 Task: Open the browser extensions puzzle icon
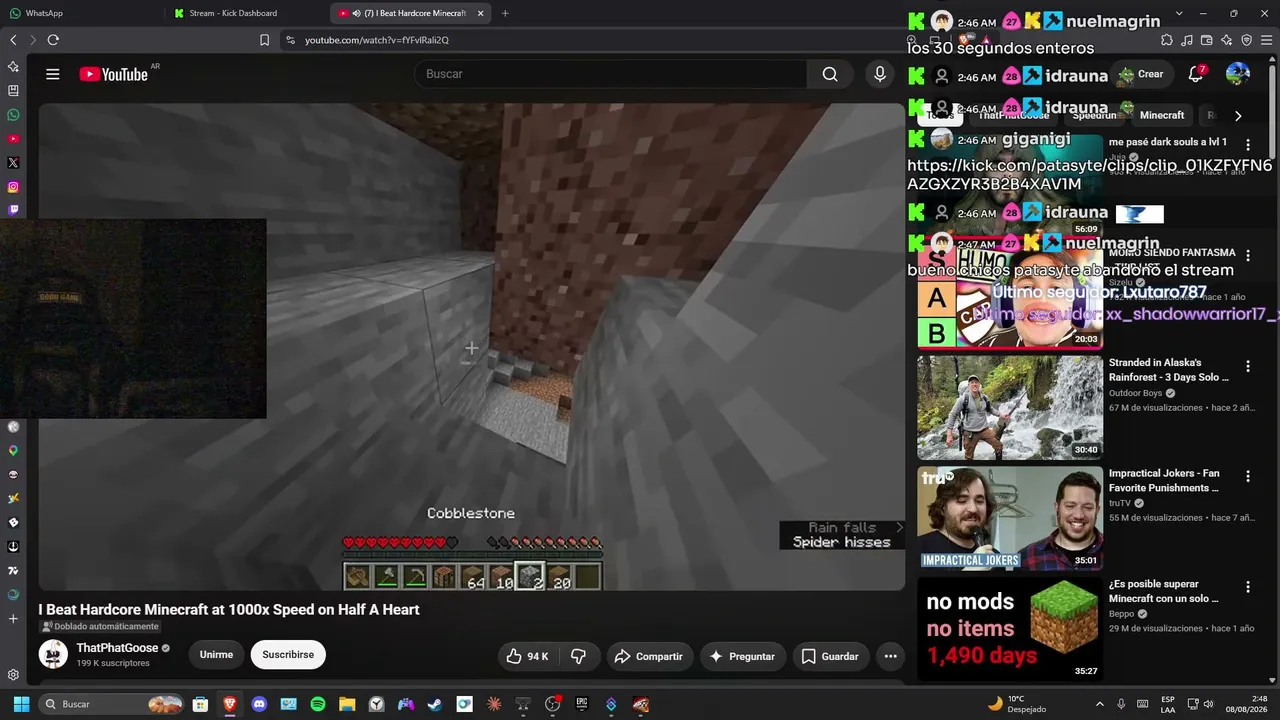(1167, 40)
